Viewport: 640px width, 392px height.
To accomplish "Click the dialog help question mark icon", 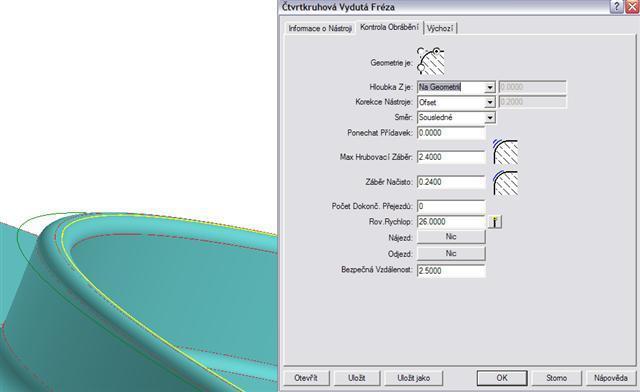I will click(x=616, y=7).
